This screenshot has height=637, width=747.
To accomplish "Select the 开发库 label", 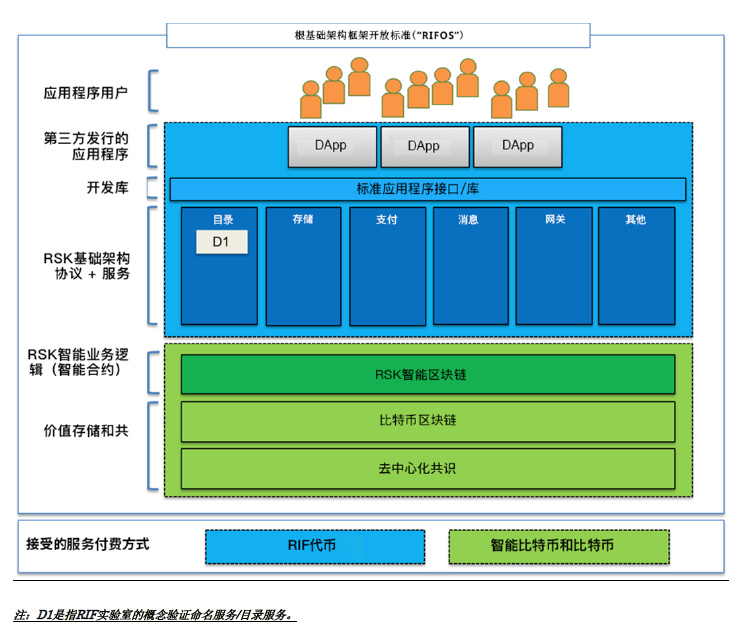I will pos(108,187).
